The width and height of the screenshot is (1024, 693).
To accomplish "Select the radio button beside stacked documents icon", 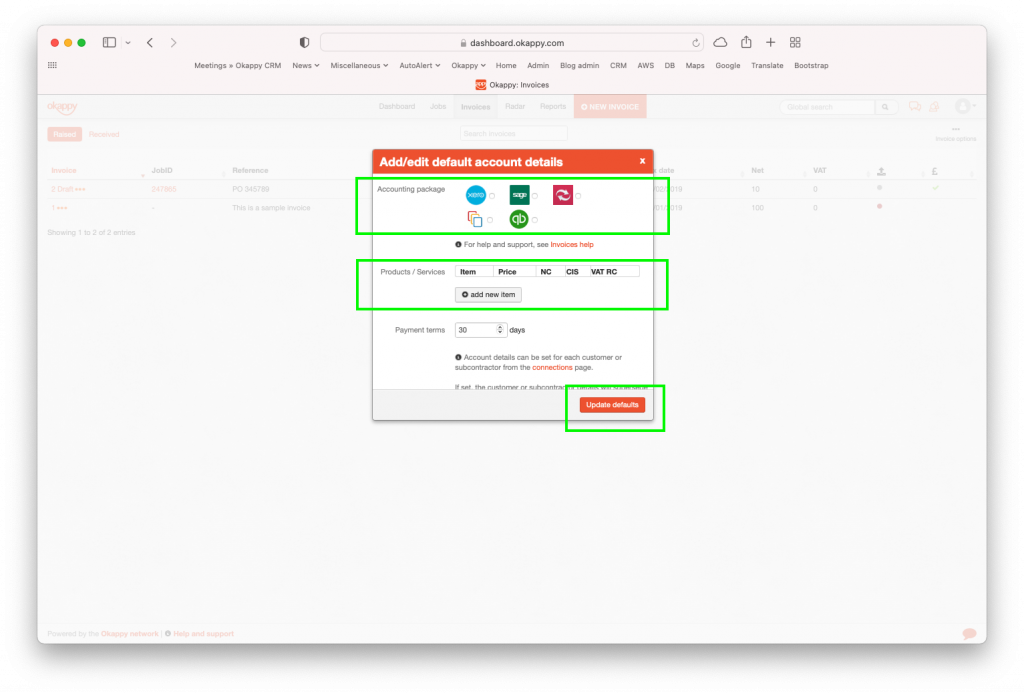I will coord(490,220).
